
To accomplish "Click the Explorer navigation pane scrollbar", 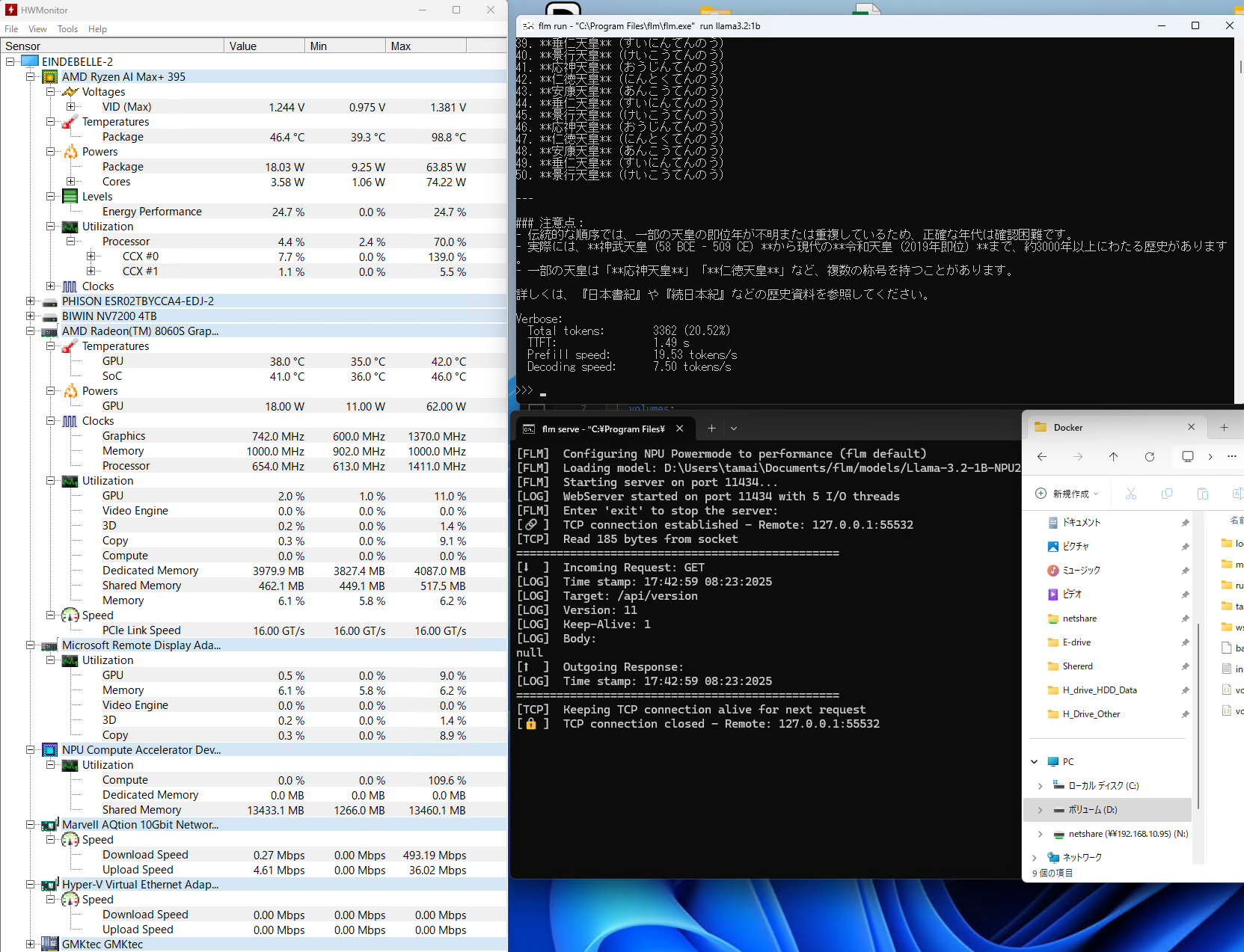I will [x=1198, y=716].
